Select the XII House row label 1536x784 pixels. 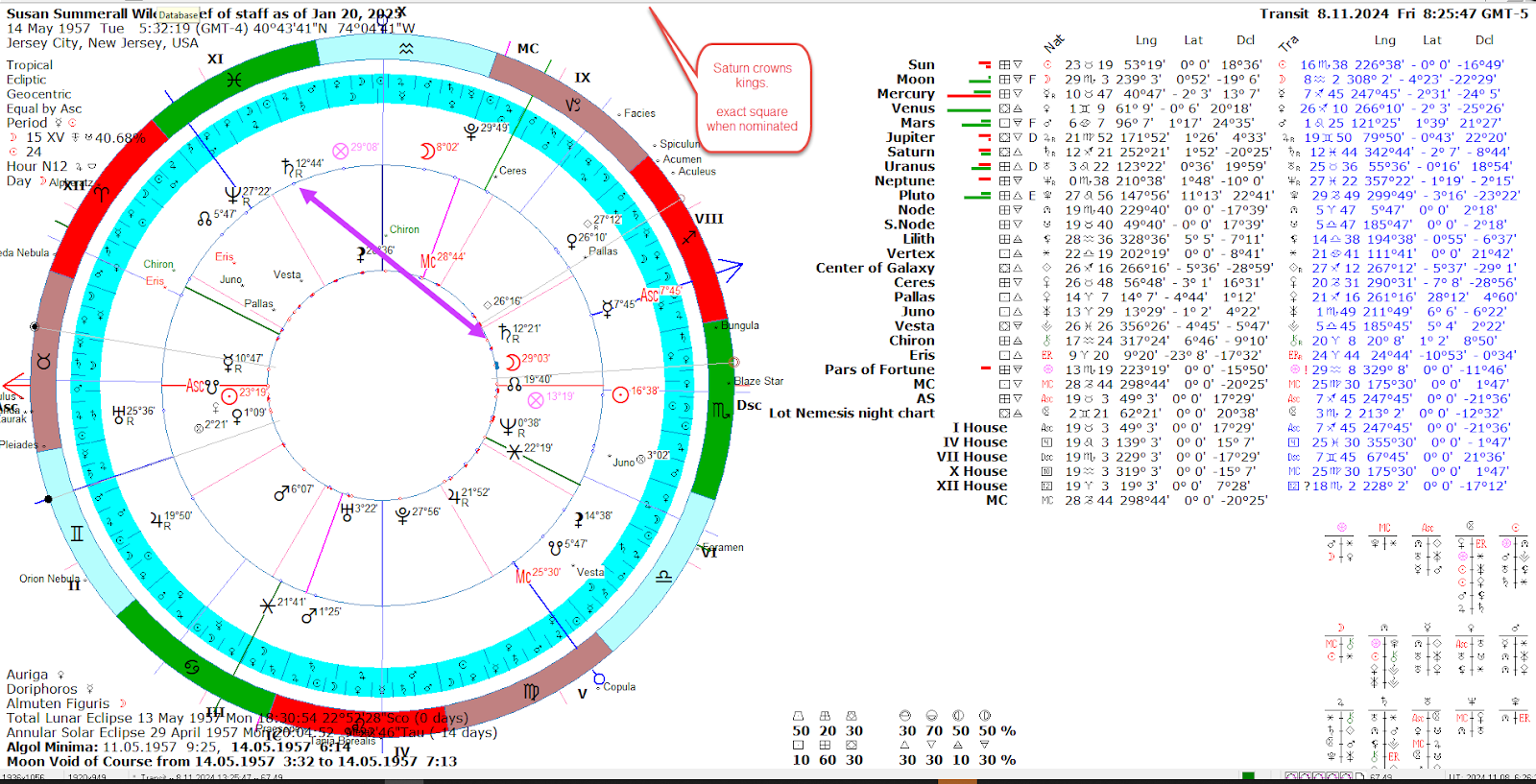point(972,486)
